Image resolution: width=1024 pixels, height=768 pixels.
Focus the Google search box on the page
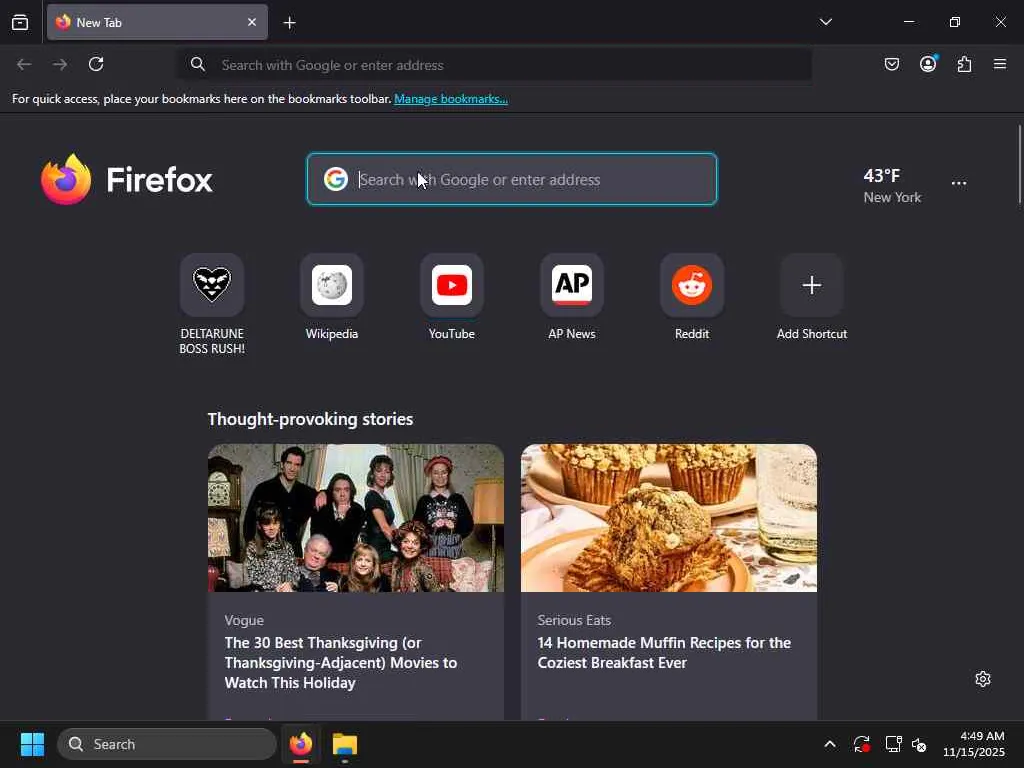(x=512, y=179)
